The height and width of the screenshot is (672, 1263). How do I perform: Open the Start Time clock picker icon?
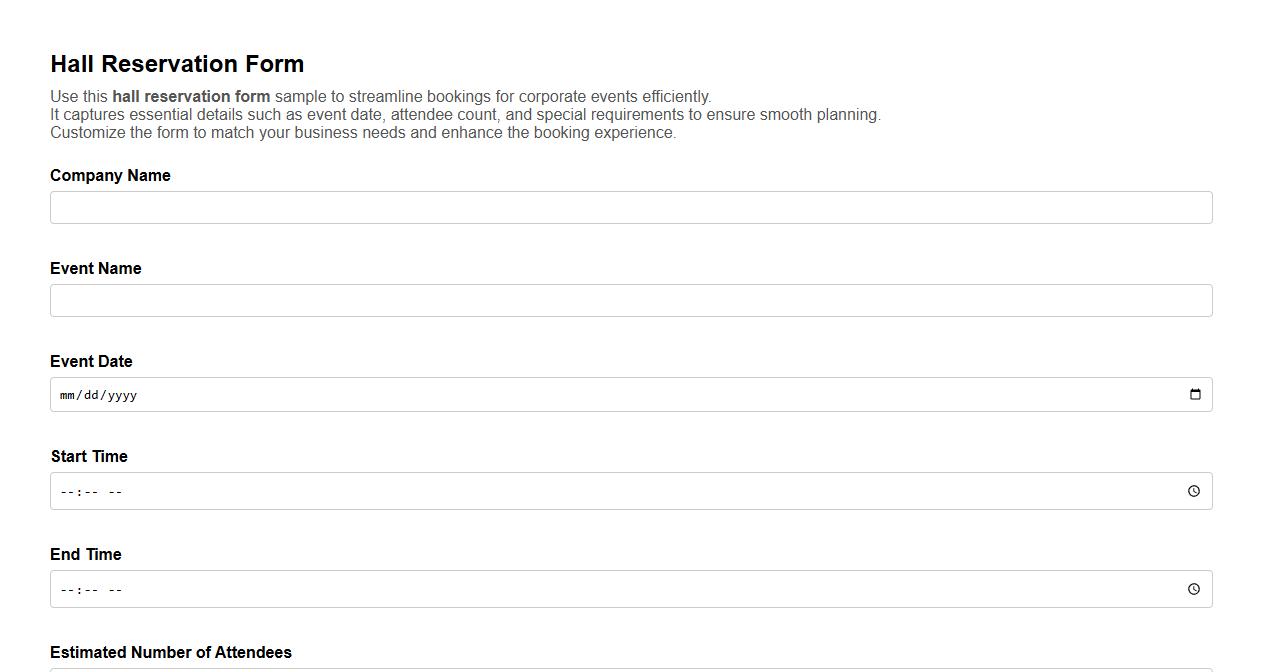tap(1193, 491)
